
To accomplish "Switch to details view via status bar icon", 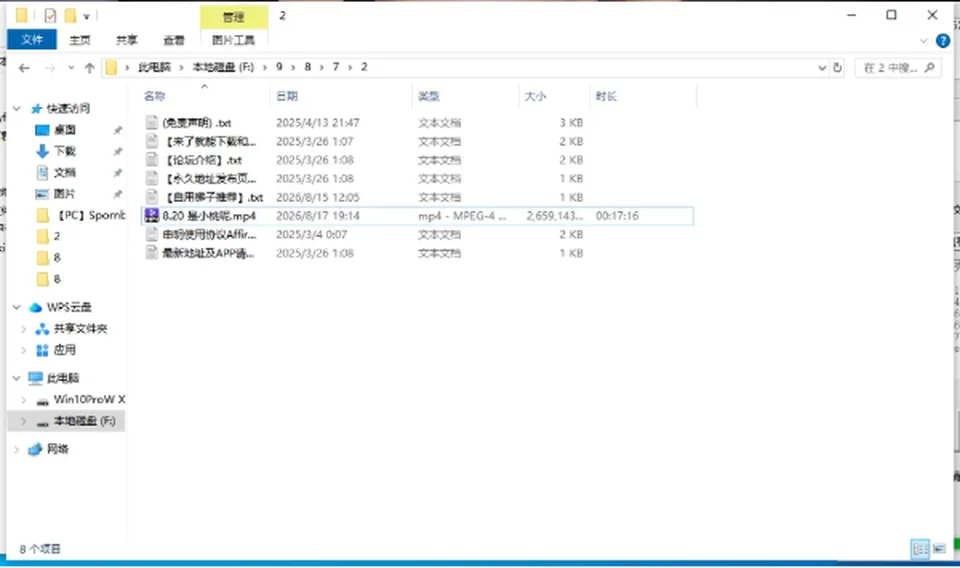I will 920,548.
